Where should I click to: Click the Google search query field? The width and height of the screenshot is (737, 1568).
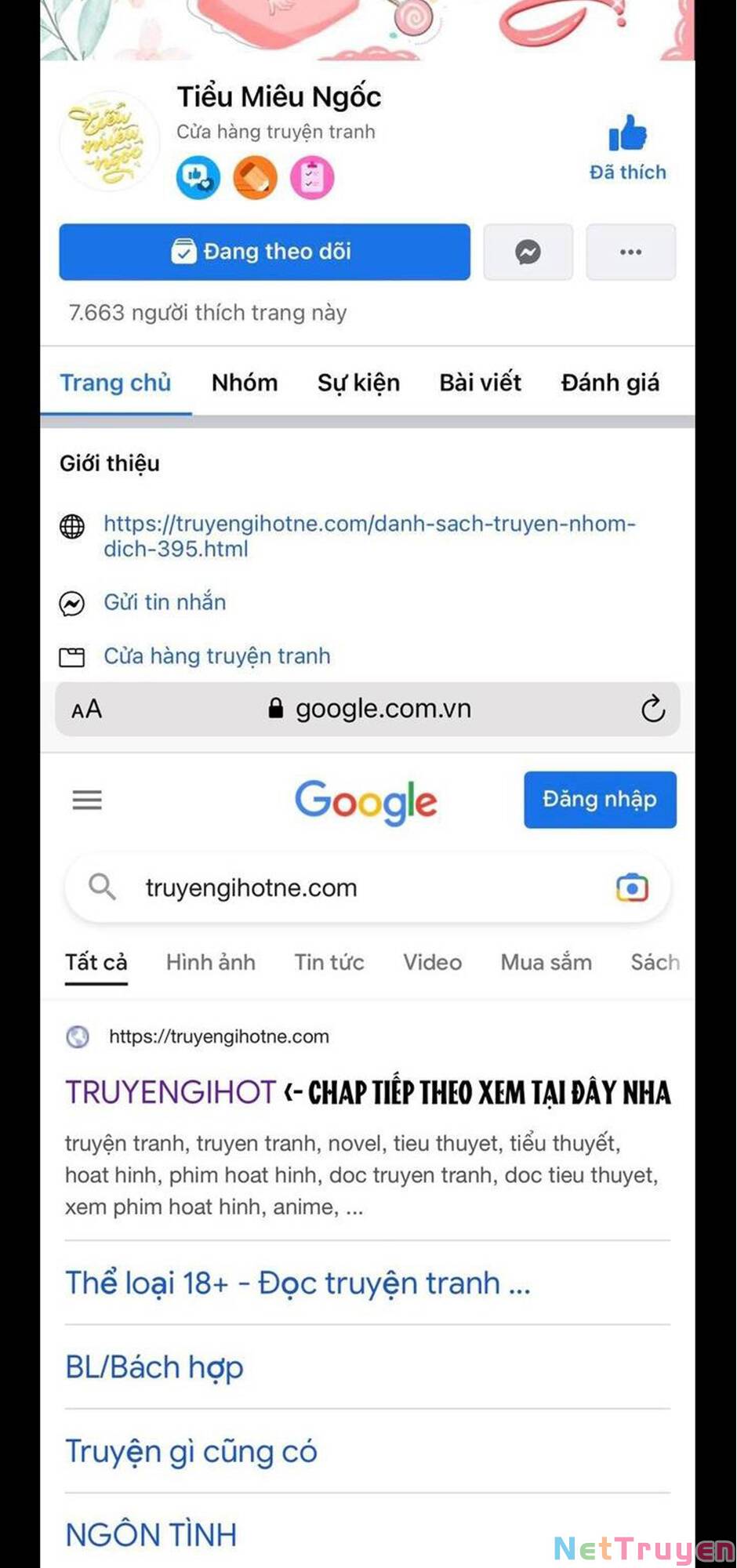pyautogui.click(x=367, y=887)
